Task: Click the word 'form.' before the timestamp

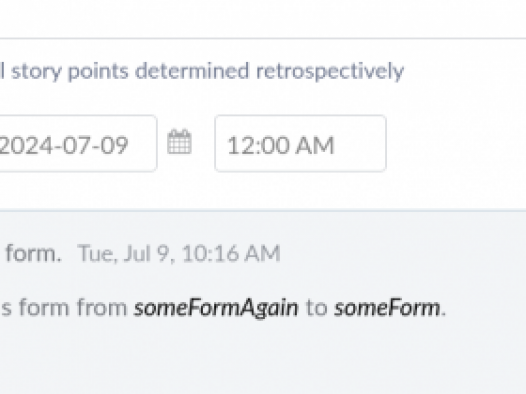Action: tap(34, 253)
